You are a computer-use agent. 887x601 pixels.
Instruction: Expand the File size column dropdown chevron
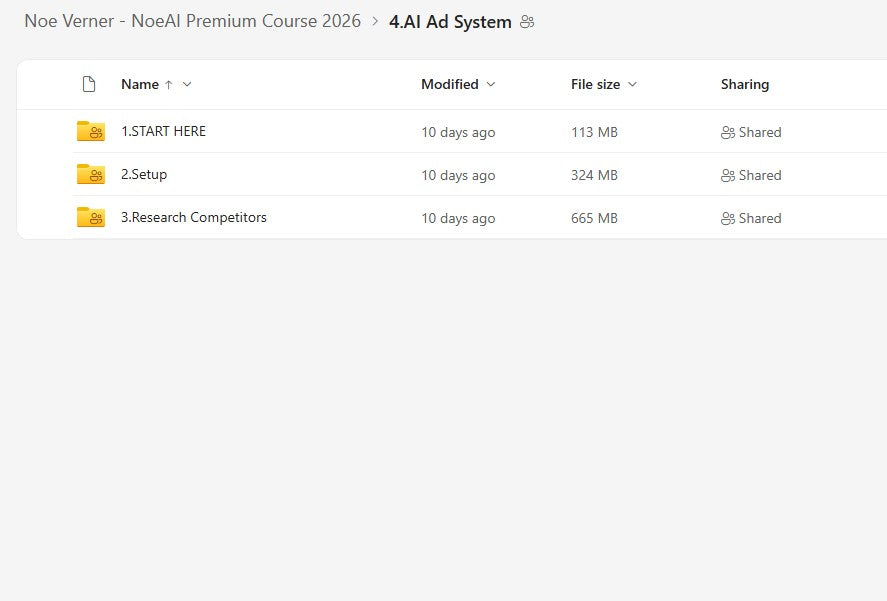[632, 84]
